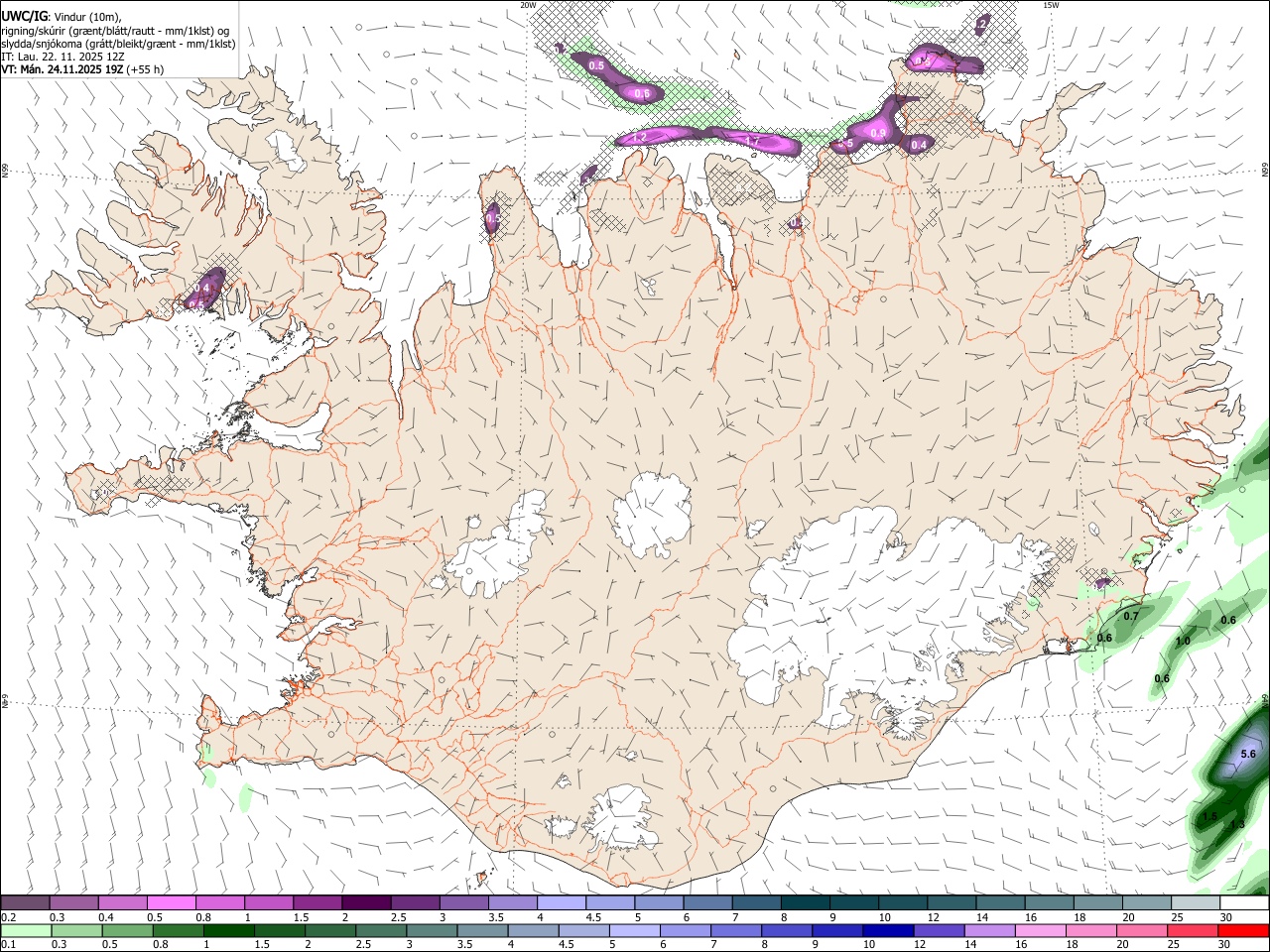This screenshot has height=952, width=1270.
Task: Click the 5.6 rain value southeast of Iceland
Action: click(x=1248, y=754)
